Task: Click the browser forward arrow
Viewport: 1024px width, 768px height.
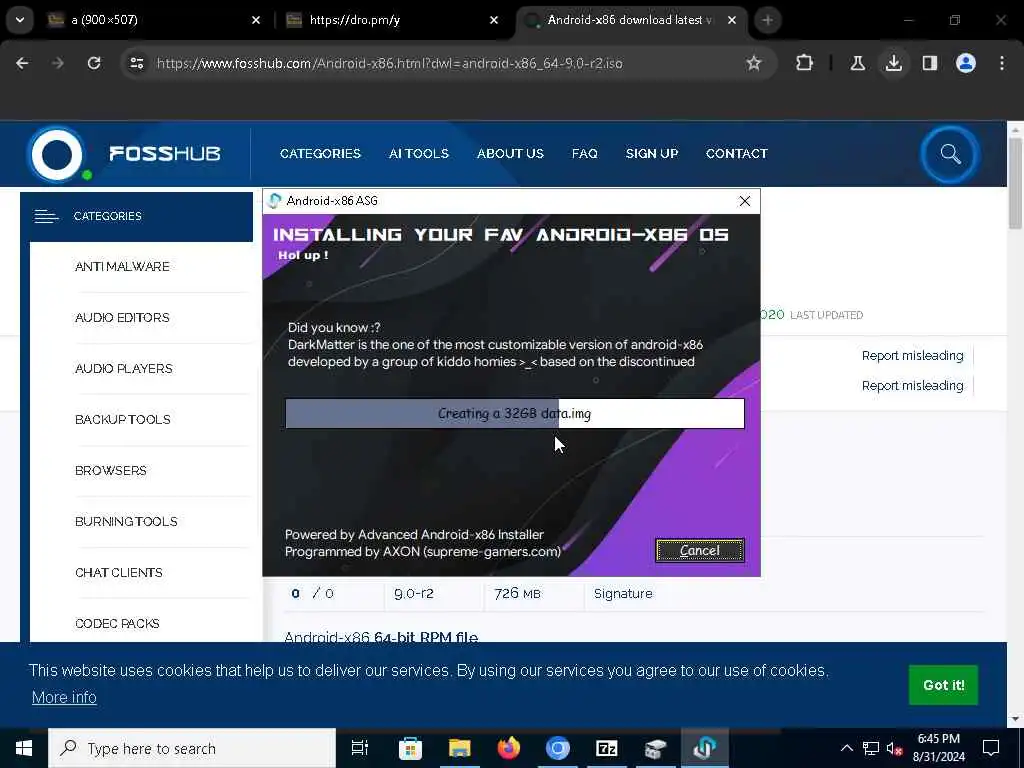Action: click(x=57, y=63)
